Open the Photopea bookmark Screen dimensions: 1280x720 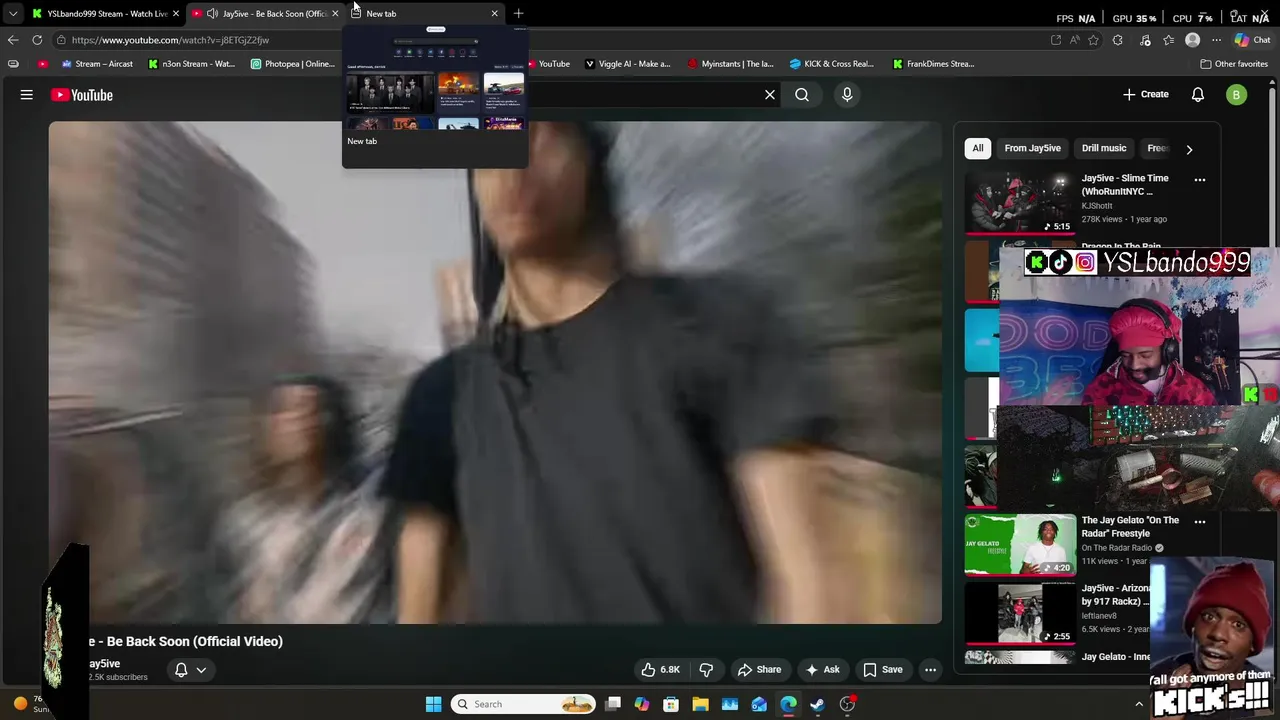click(x=293, y=64)
